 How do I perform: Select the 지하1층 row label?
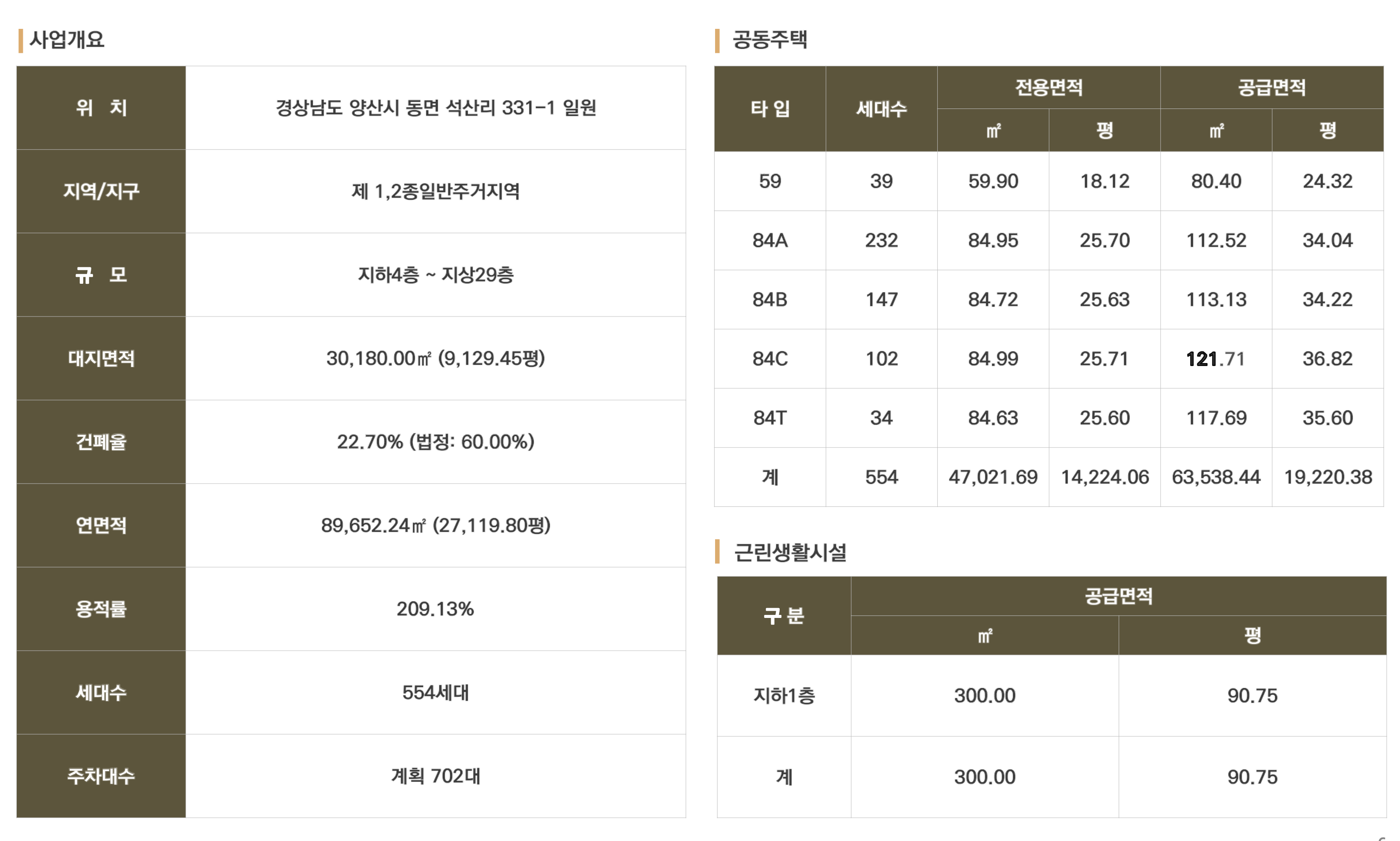point(784,695)
